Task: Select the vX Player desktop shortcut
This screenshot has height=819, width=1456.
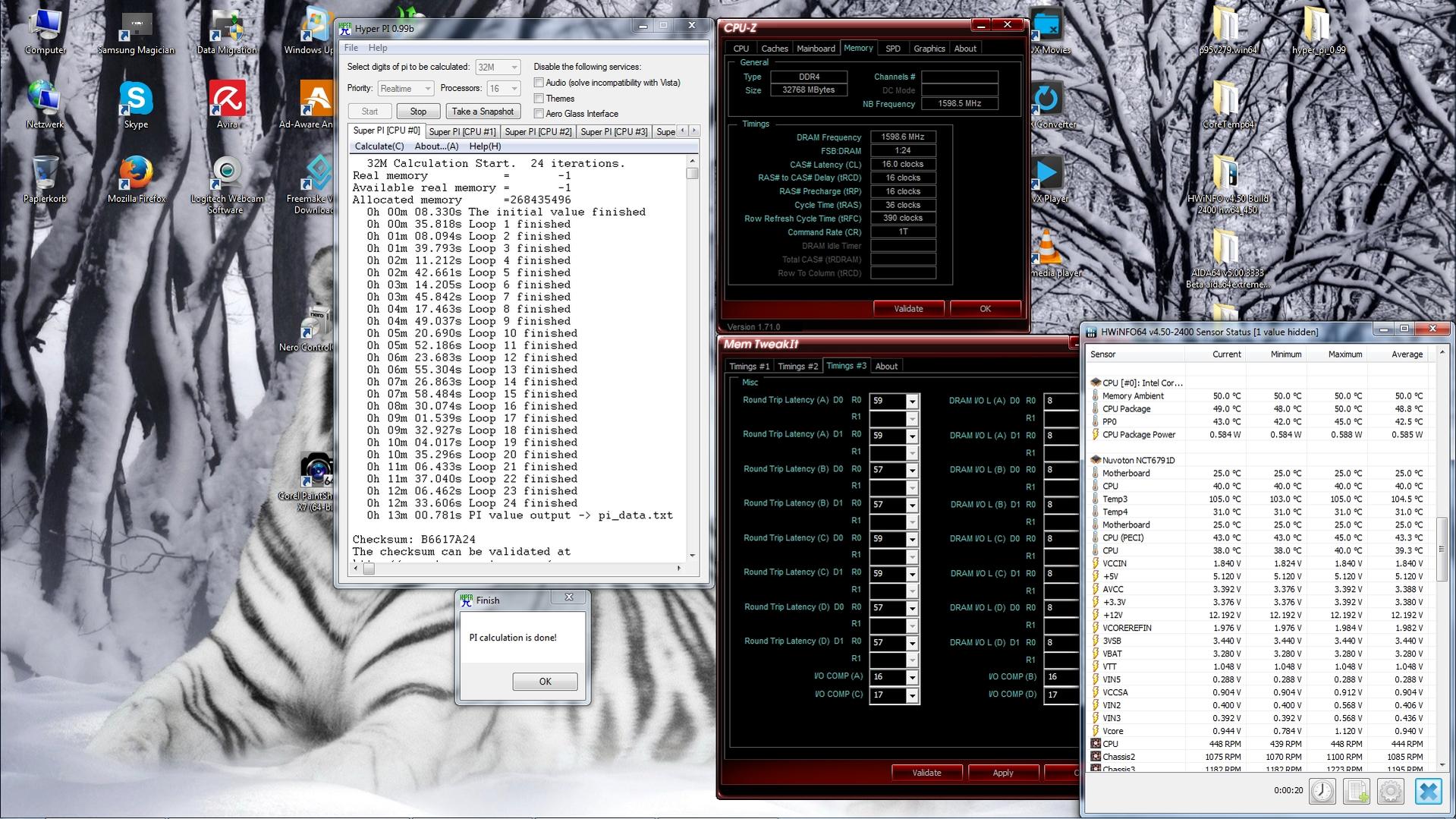Action: pos(1049,178)
